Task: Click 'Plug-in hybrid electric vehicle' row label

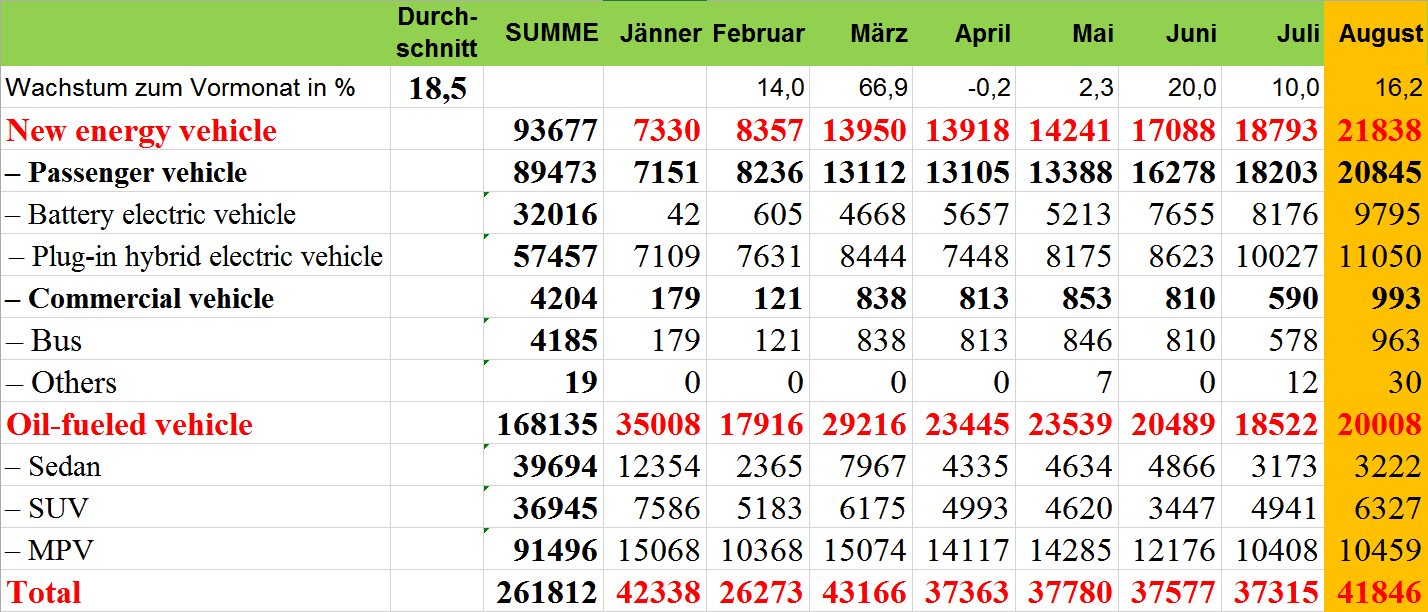Action: point(196,257)
